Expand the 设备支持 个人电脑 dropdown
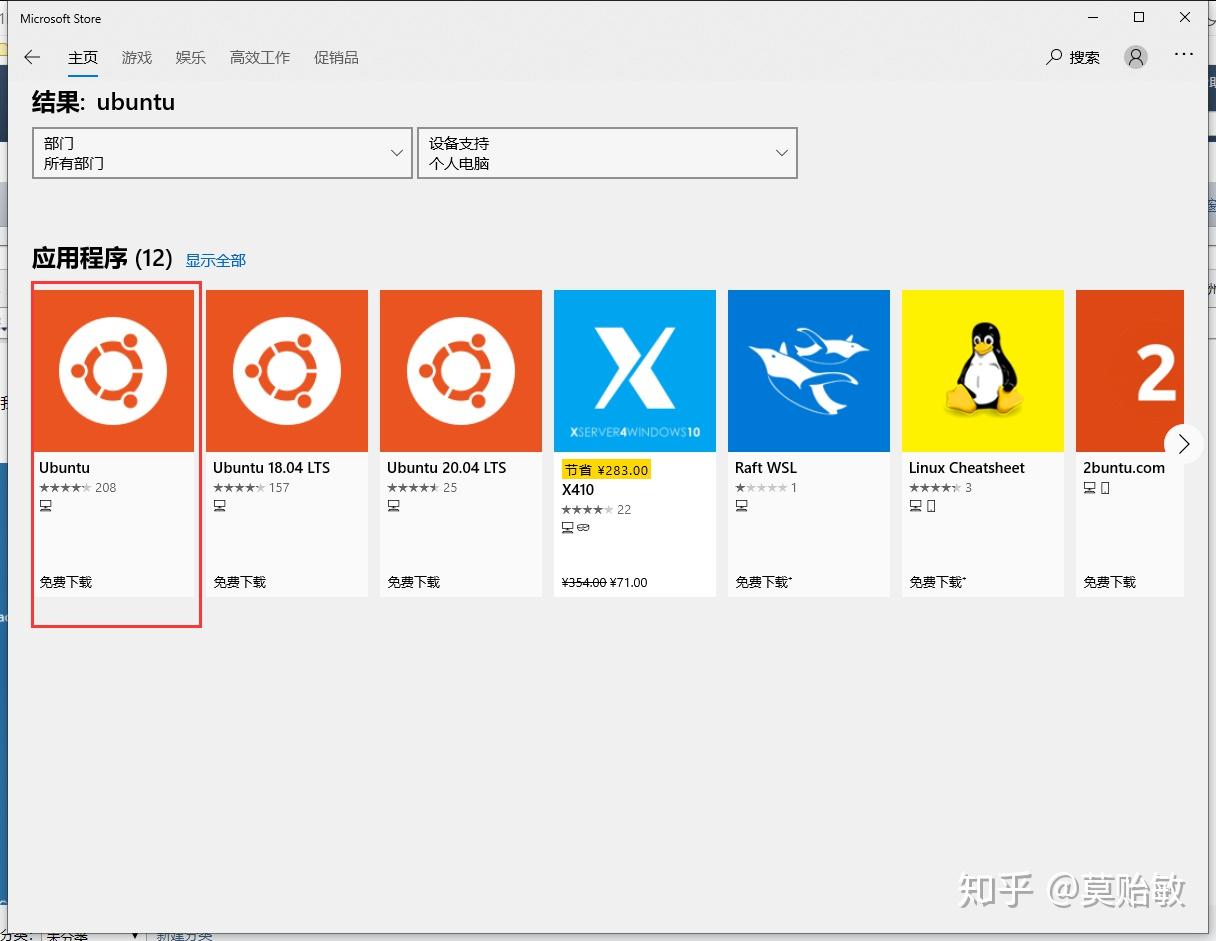The height and width of the screenshot is (941, 1216). (607, 153)
